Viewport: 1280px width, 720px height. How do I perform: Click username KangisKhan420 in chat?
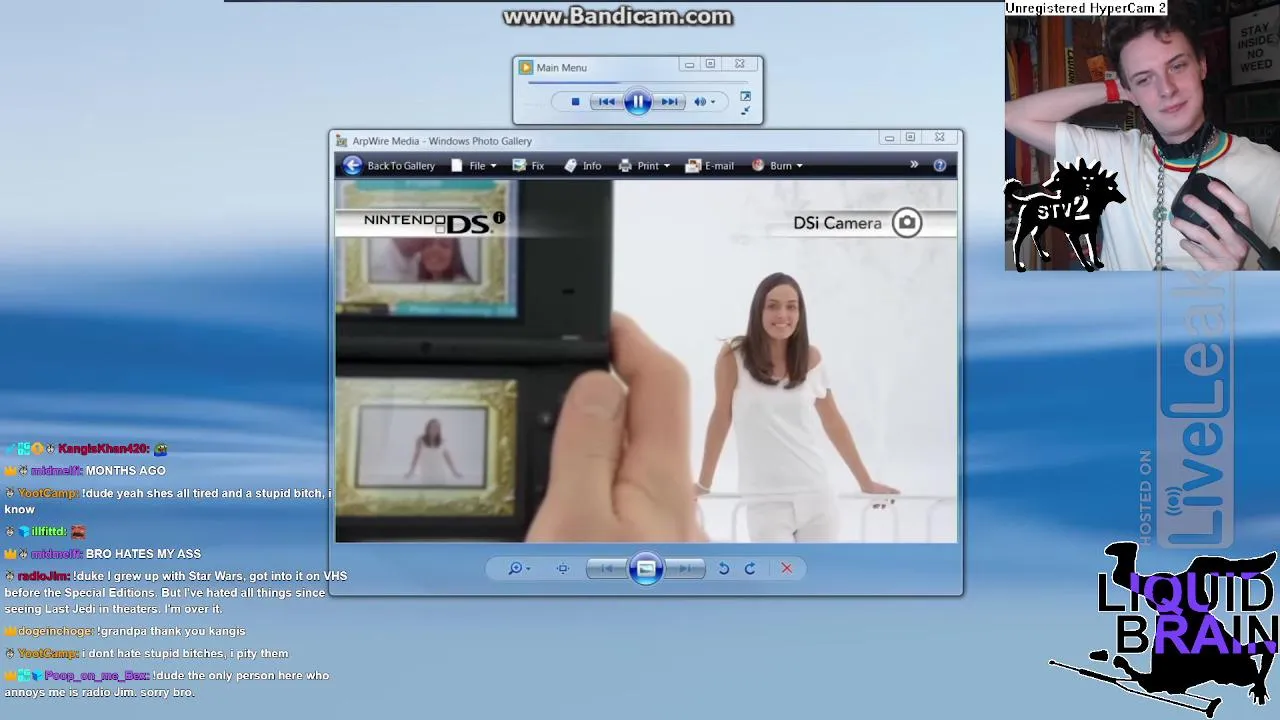click(103, 449)
